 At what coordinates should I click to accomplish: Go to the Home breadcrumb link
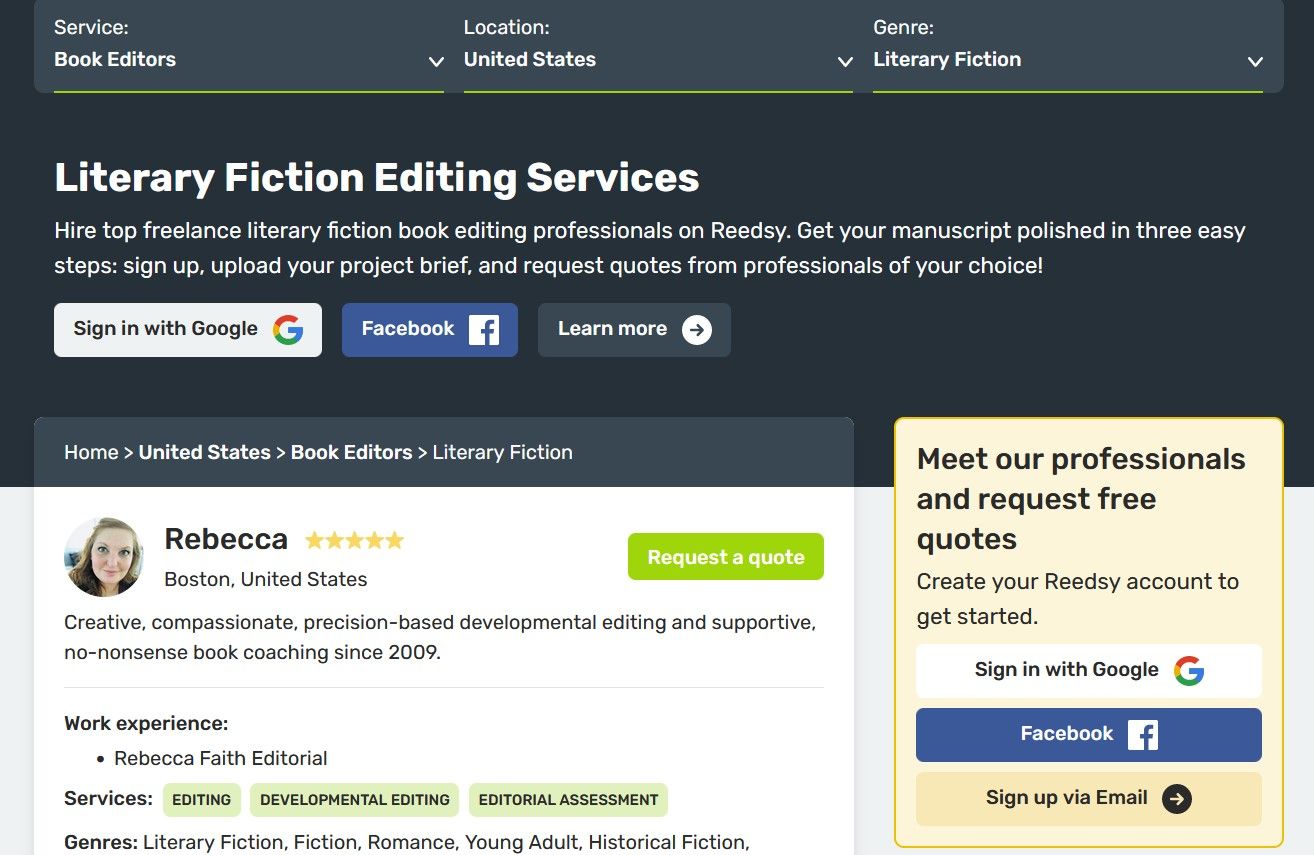[91, 452]
